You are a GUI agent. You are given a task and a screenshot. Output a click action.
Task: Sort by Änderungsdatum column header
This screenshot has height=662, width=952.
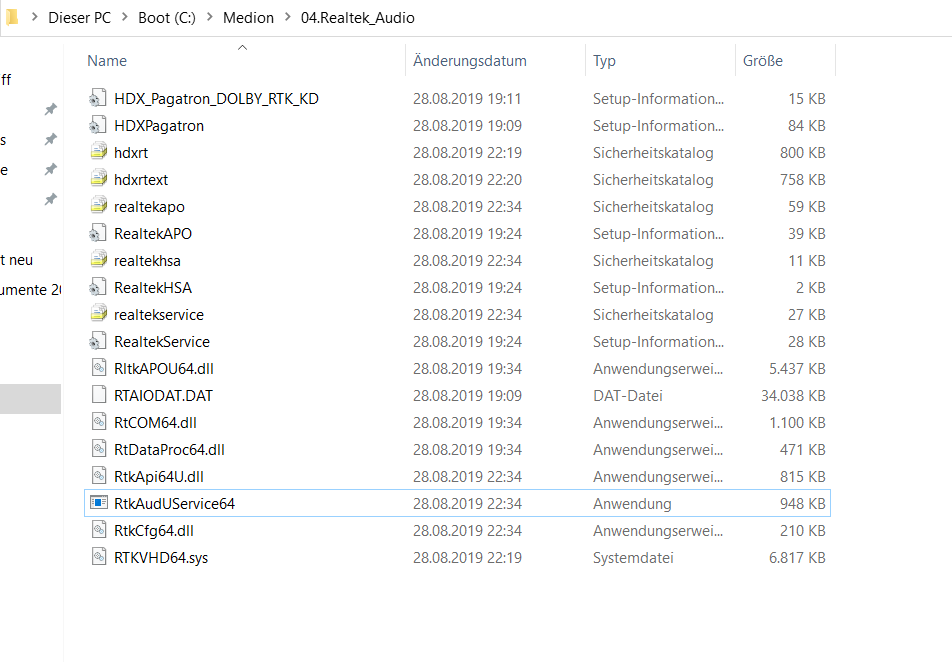pyautogui.click(x=469, y=61)
